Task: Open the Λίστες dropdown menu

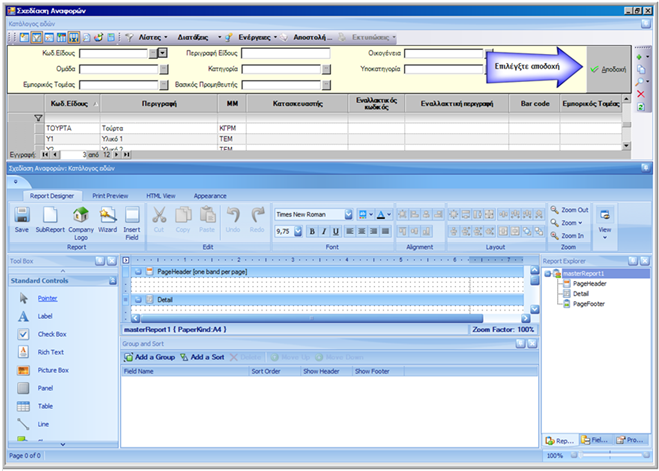Action: click(153, 37)
